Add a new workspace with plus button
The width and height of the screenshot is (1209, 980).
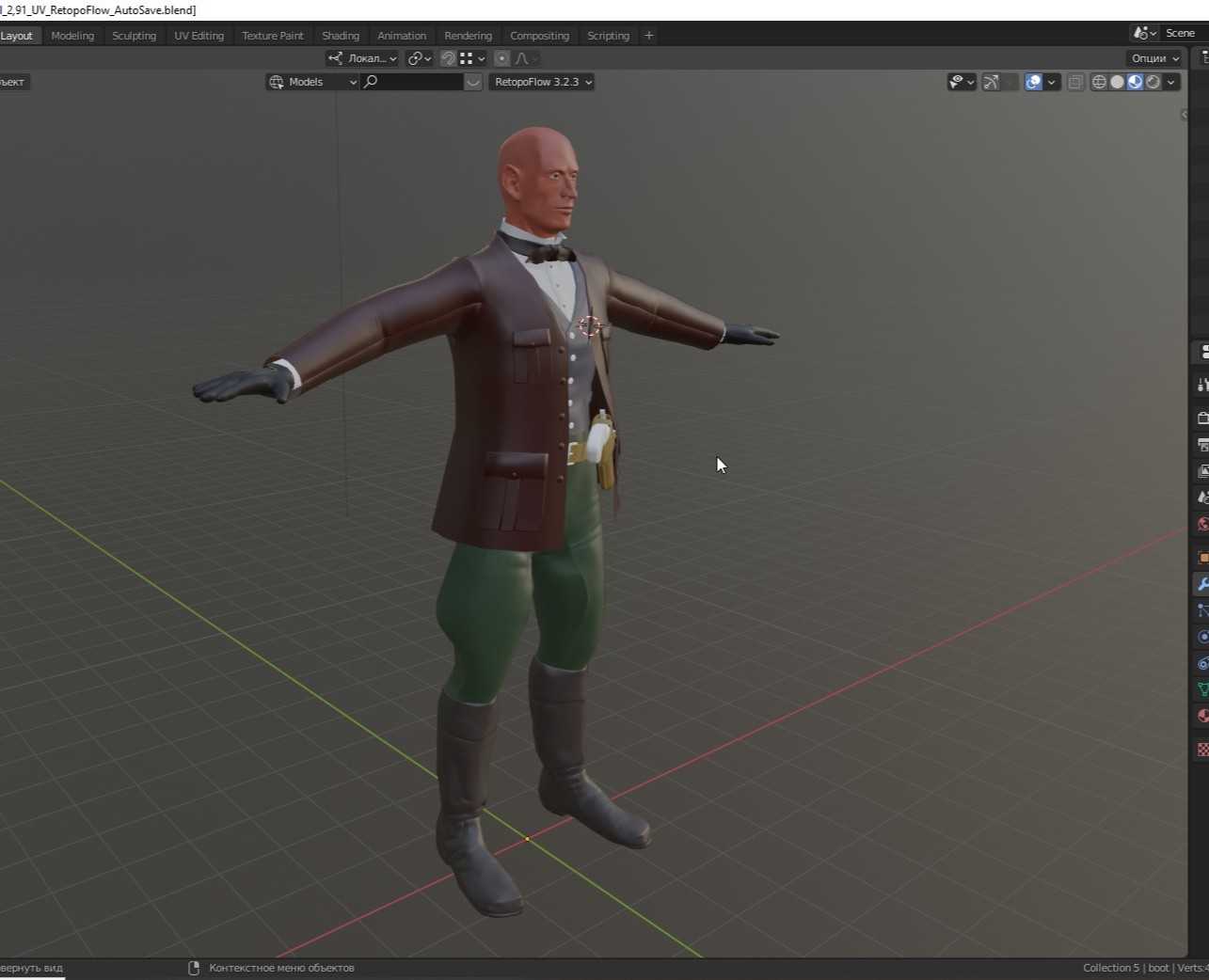648,36
